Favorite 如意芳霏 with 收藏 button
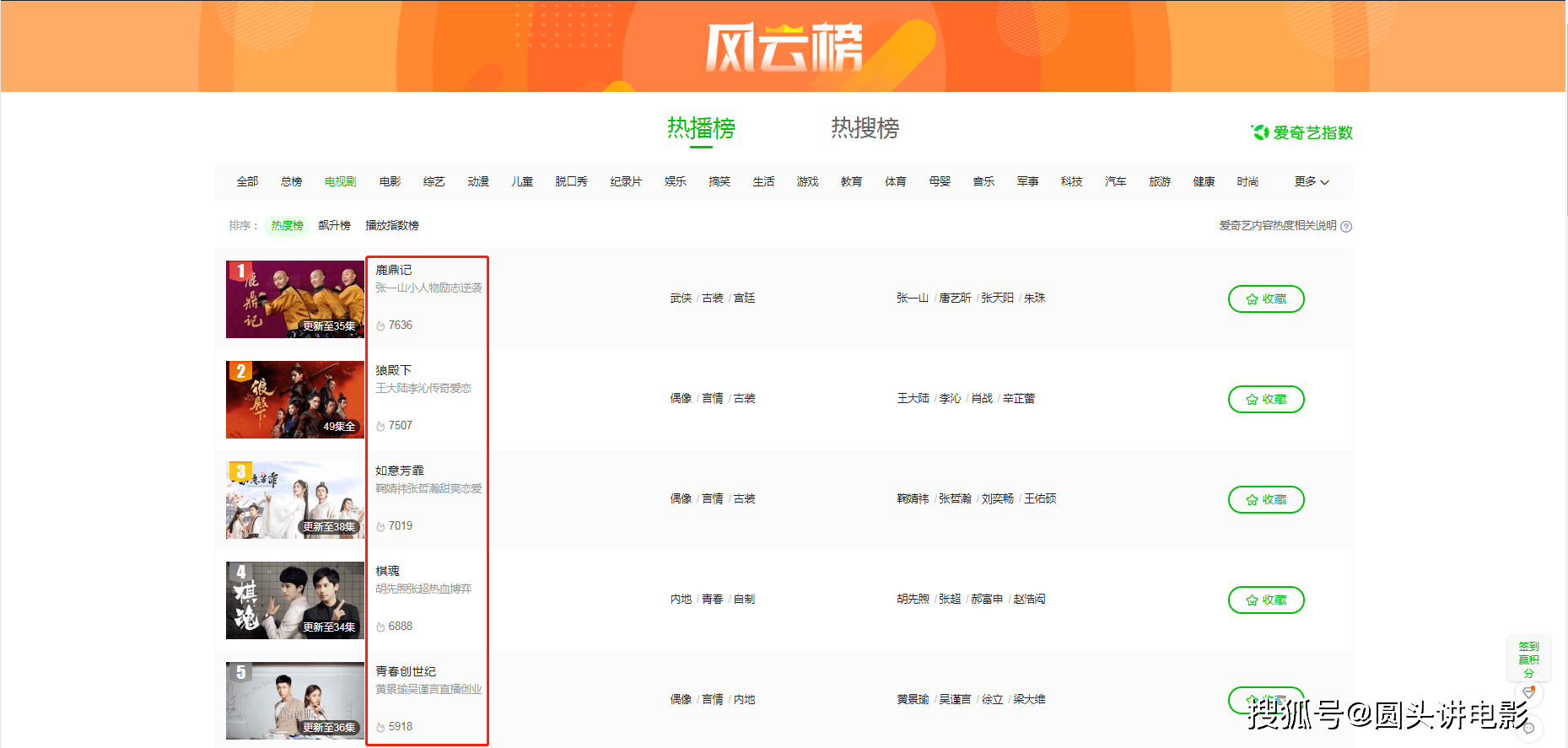 pos(1266,499)
